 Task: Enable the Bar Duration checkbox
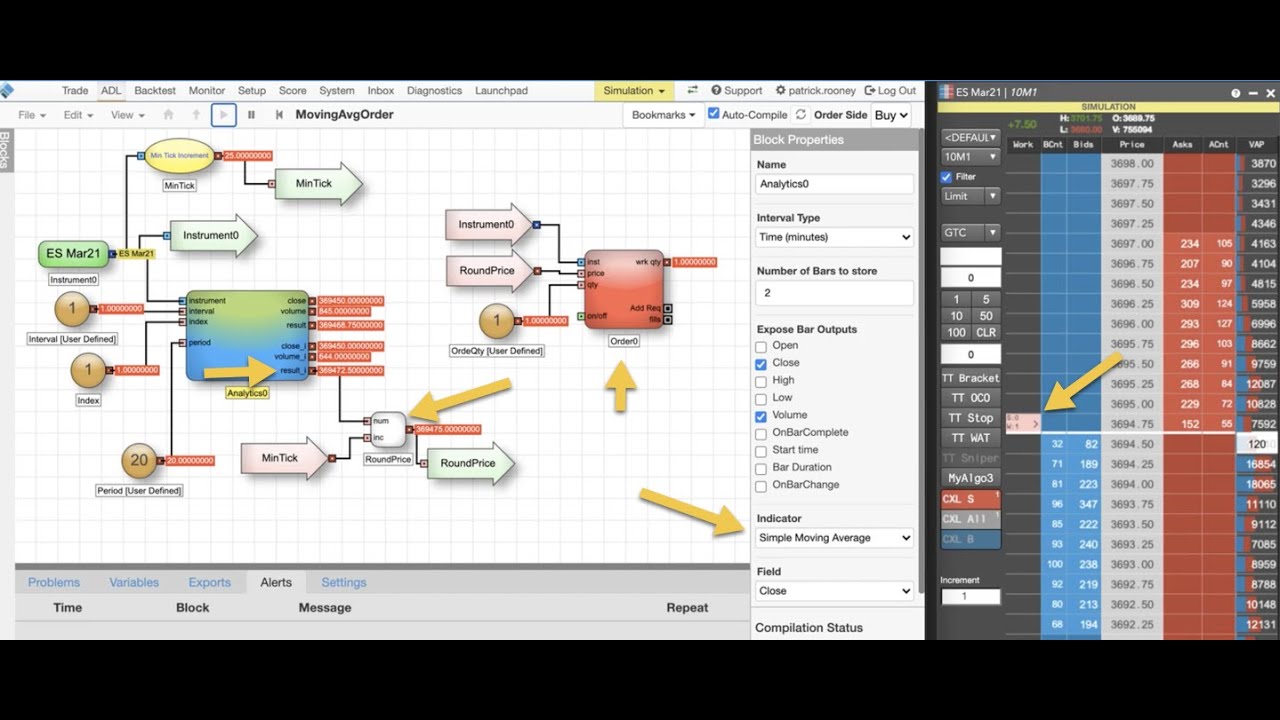pos(761,468)
